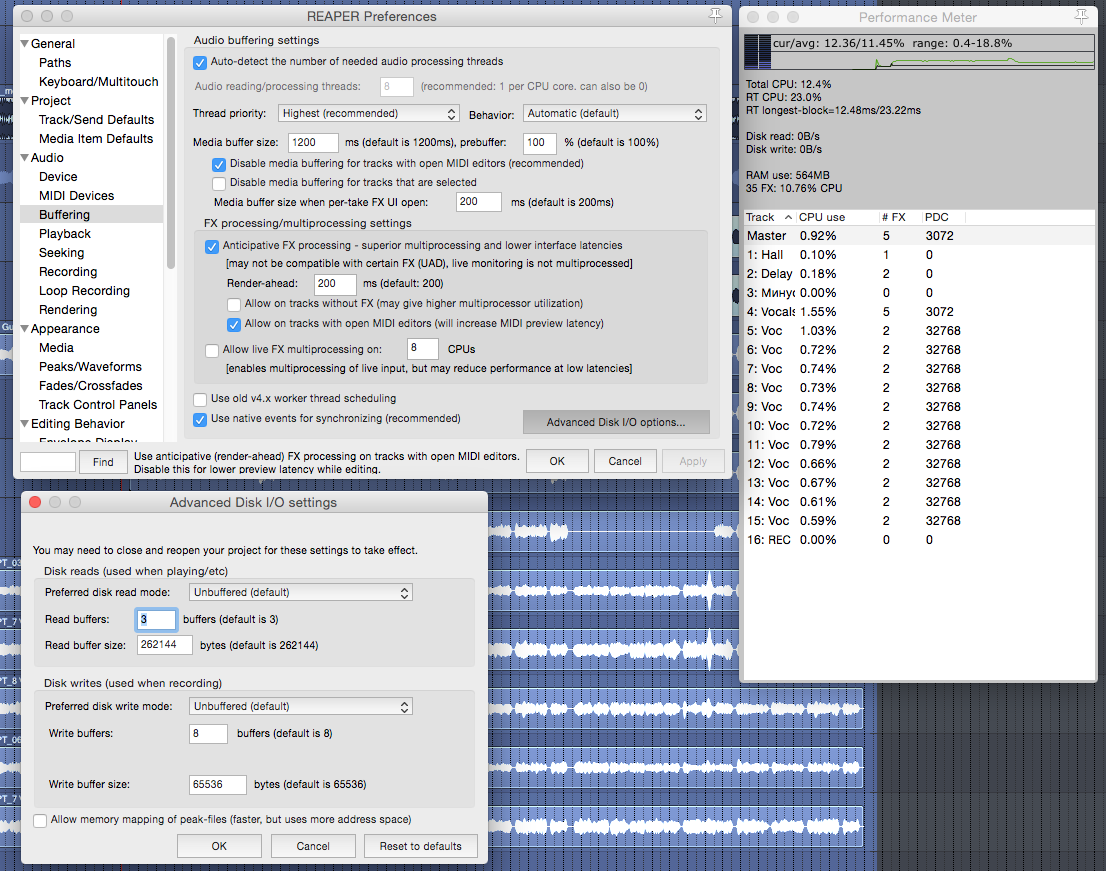Toggle native events for synchronizing
Screen dimensions: 1106x871
pyautogui.click(x=200, y=419)
